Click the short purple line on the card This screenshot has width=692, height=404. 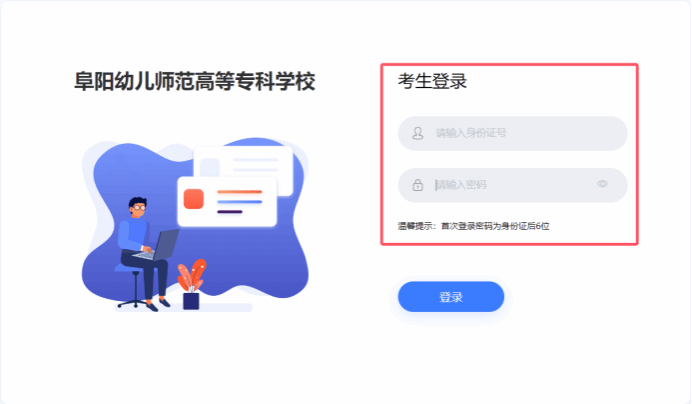pyautogui.click(x=229, y=212)
